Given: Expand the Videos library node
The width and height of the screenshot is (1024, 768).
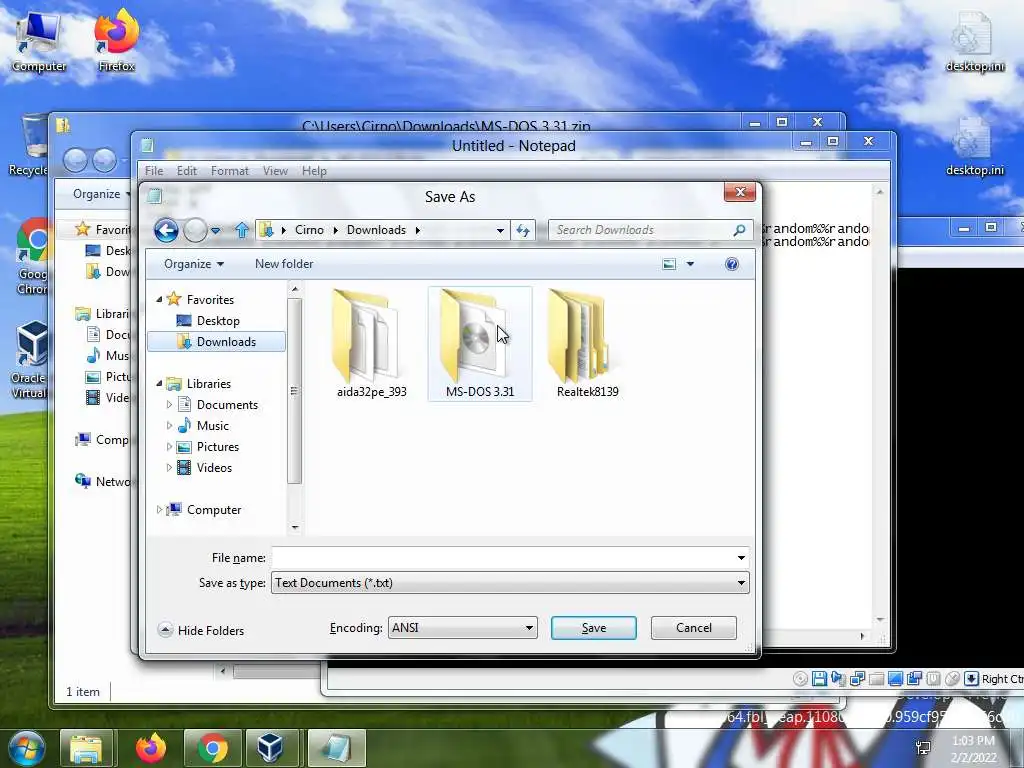Looking at the screenshot, I should (169, 468).
